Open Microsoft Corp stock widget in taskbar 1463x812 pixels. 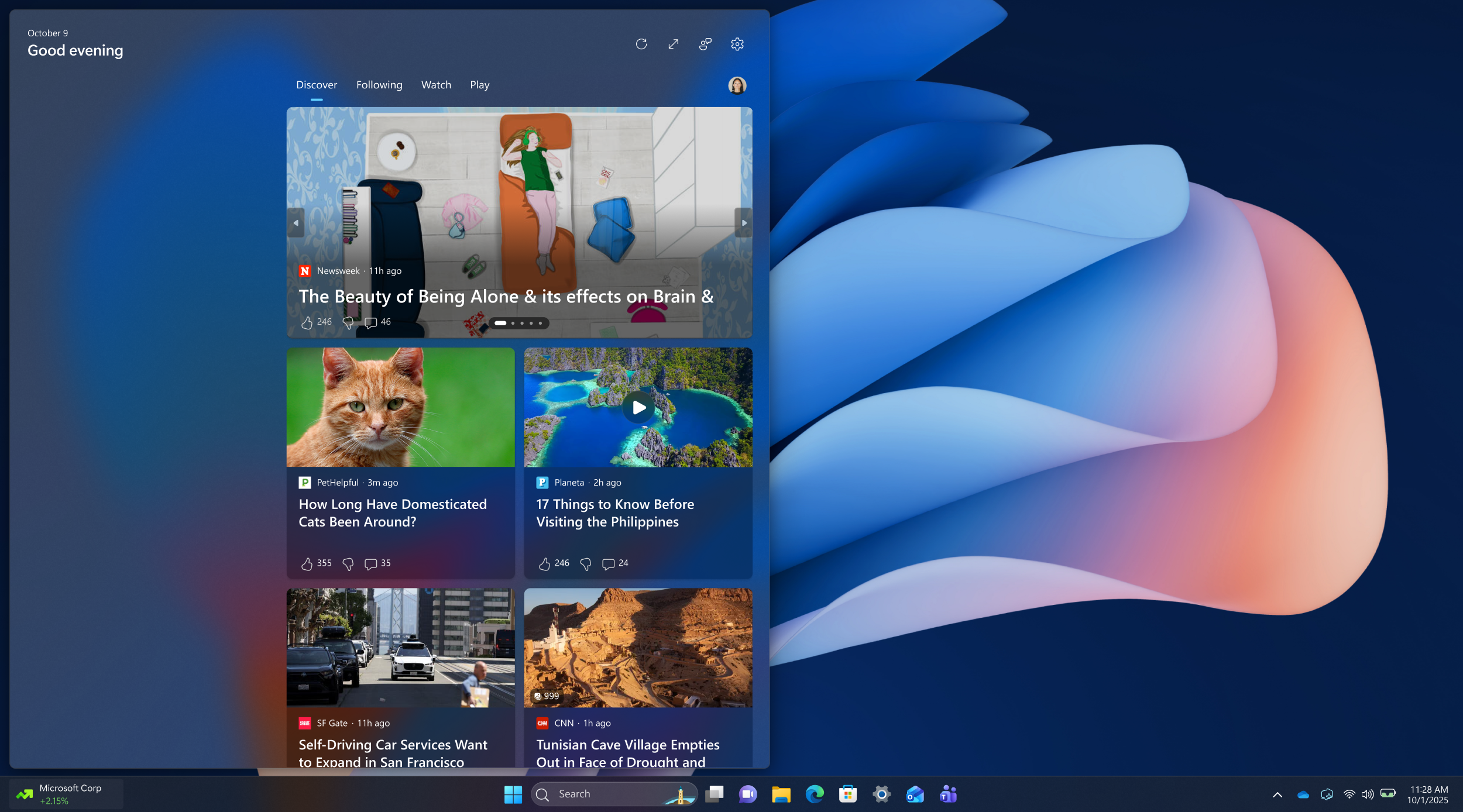66,794
